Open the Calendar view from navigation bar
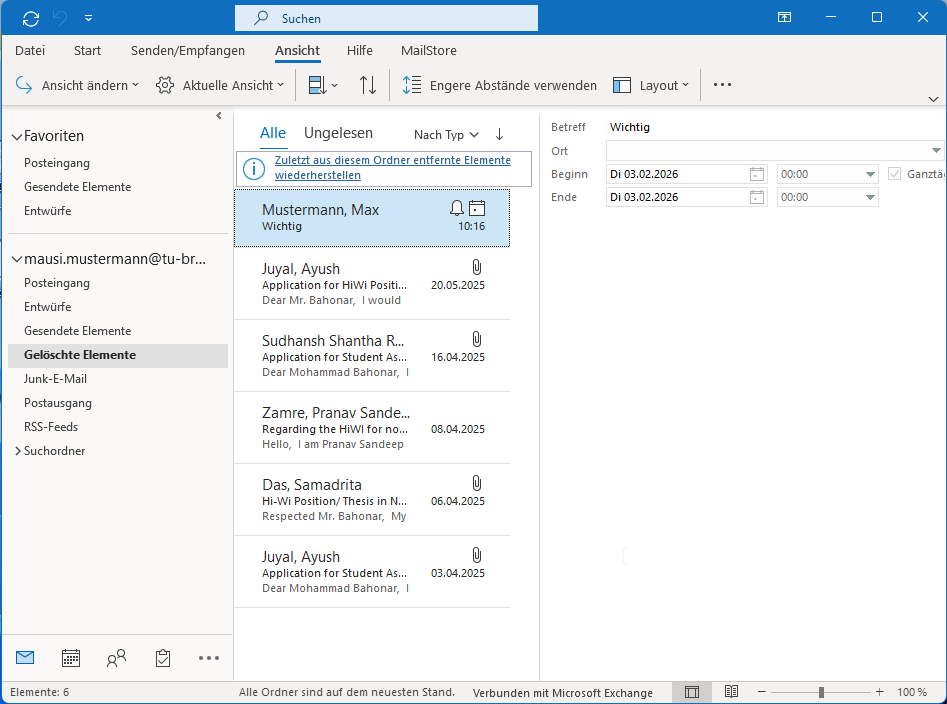 coord(71,658)
